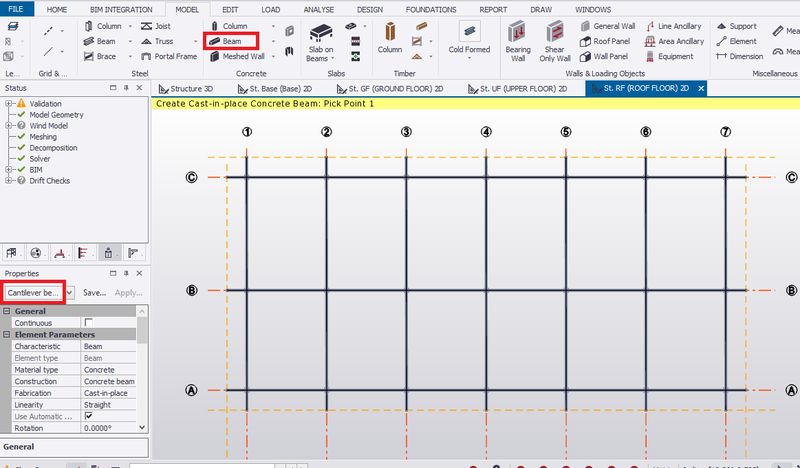
Task: Toggle the Use Automatic checkbox
Action: [x=89, y=416]
